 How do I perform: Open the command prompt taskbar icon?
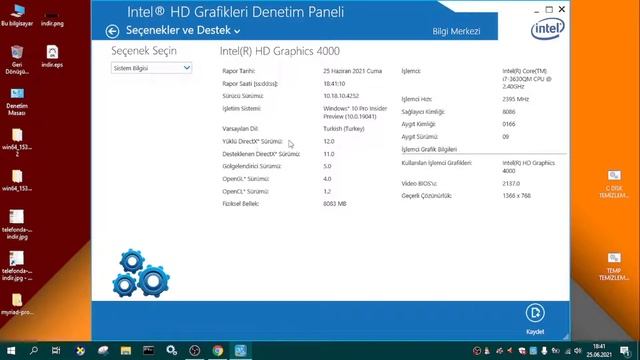coord(149,351)
